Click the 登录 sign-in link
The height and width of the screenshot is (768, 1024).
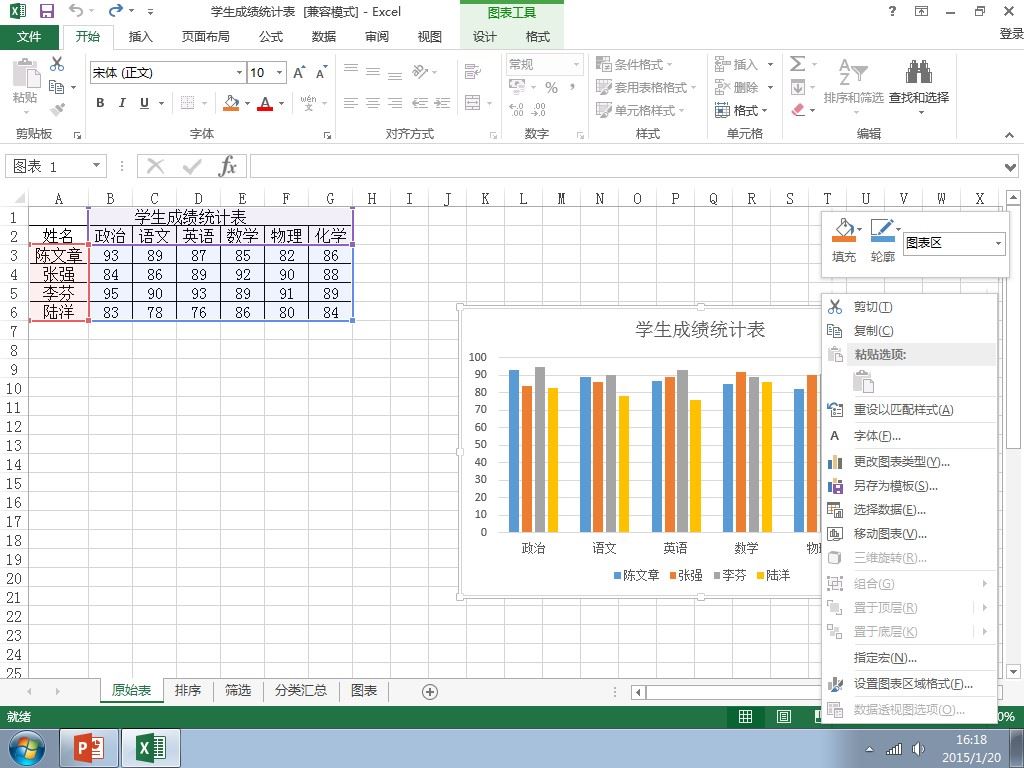1011,33
